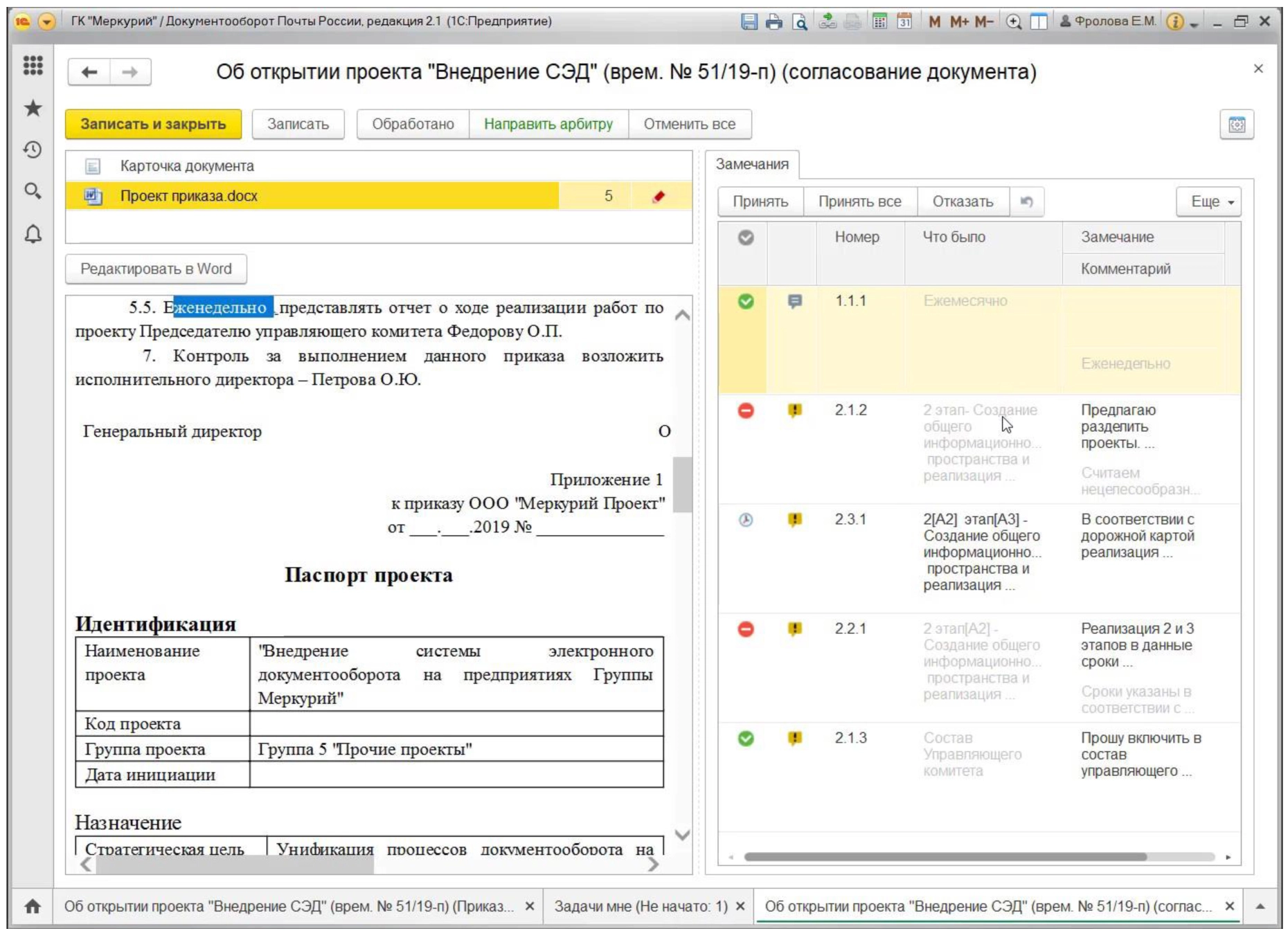Click the M+ memory icon

(x=960, y=21)
